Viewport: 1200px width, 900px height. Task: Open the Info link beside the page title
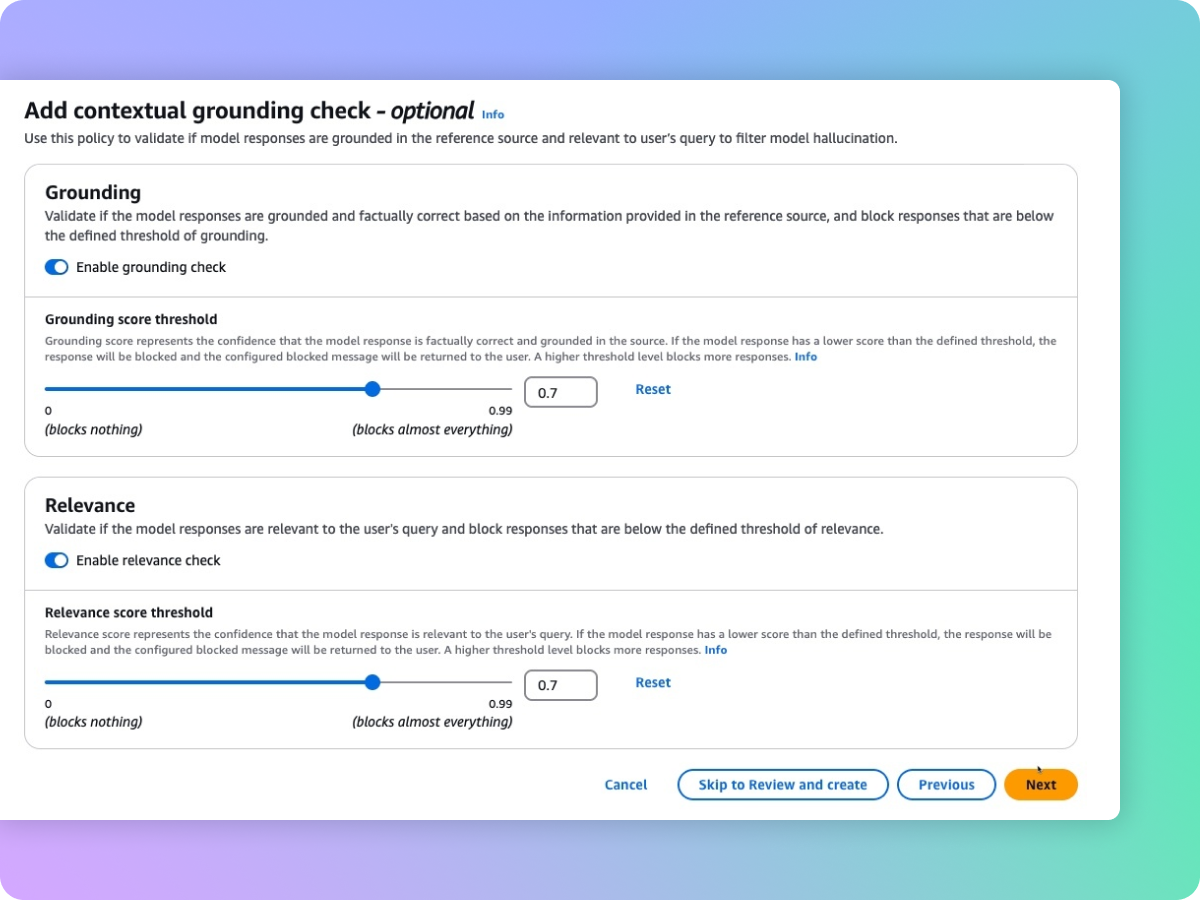pos(492,115)
